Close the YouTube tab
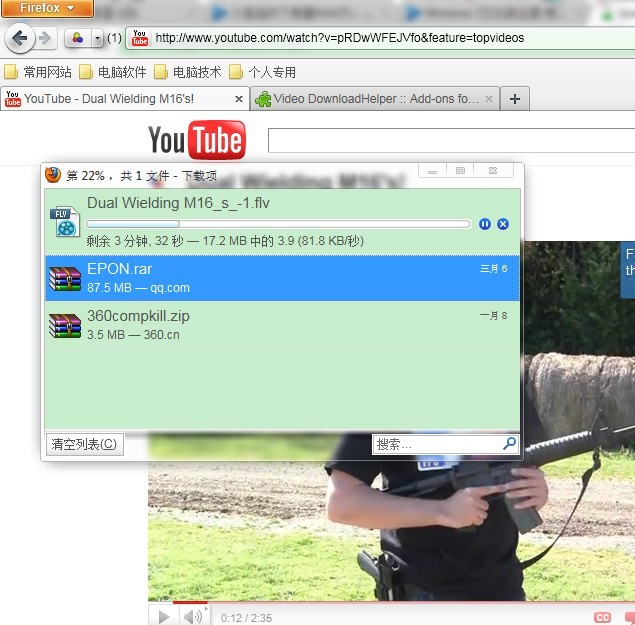Screen dimensions: 635x625 239,99
